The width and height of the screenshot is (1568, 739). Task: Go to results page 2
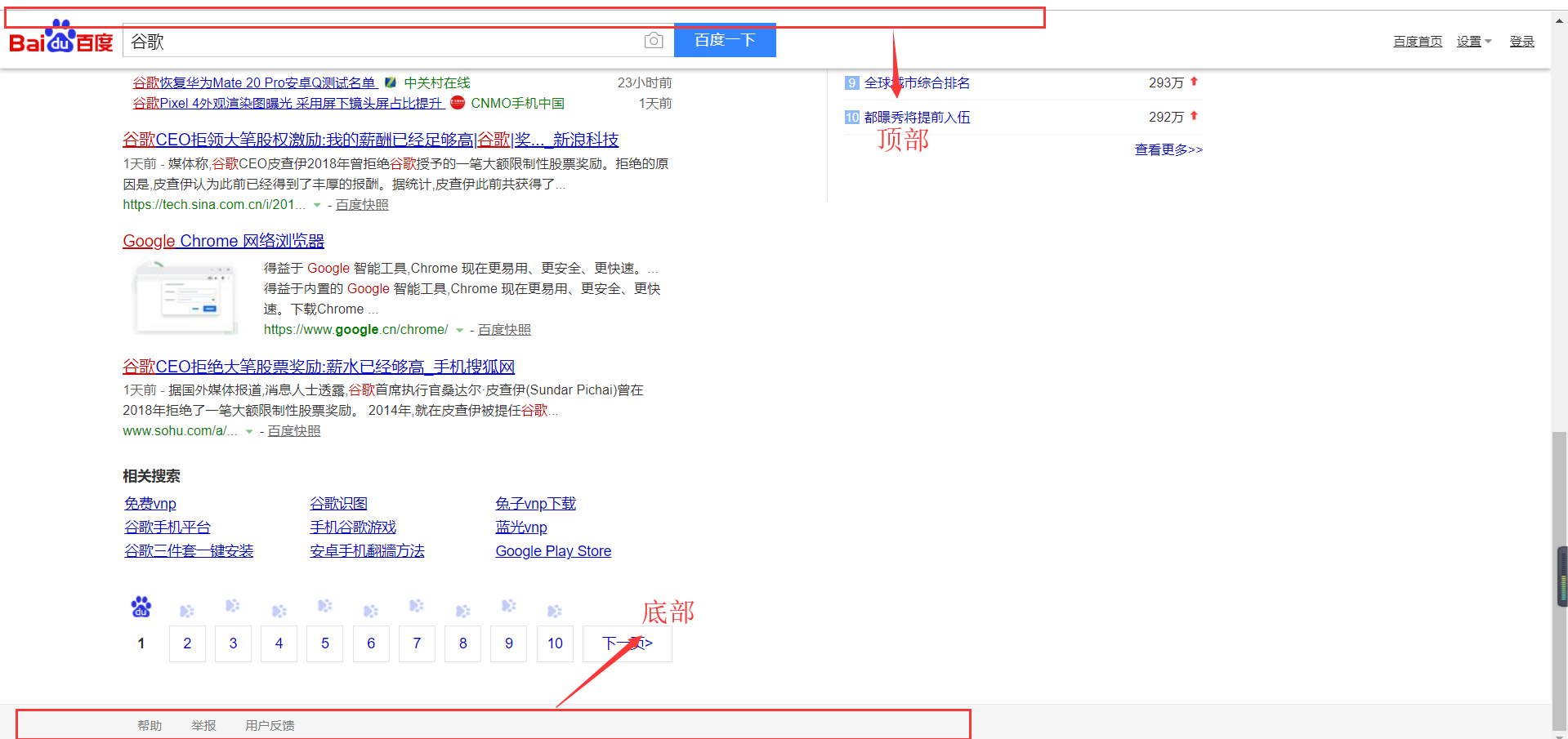tap(187, 643)
